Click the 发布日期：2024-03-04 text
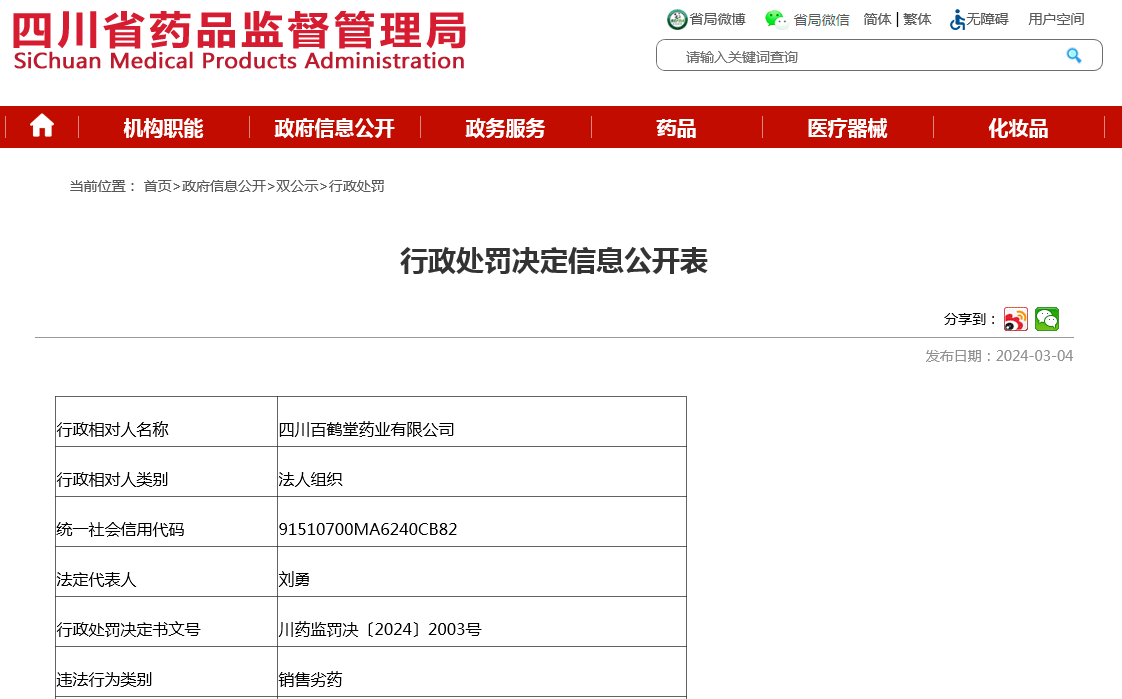 point(999,356)
